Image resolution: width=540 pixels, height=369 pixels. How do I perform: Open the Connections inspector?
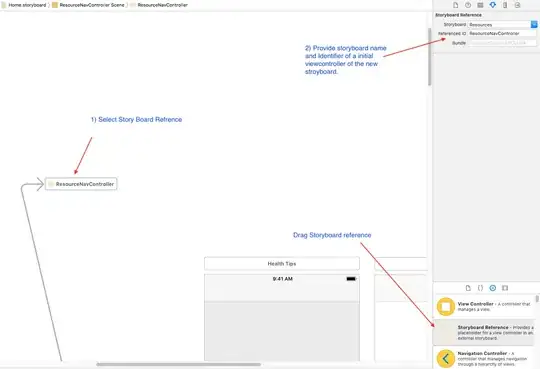(x=517, y=5)
